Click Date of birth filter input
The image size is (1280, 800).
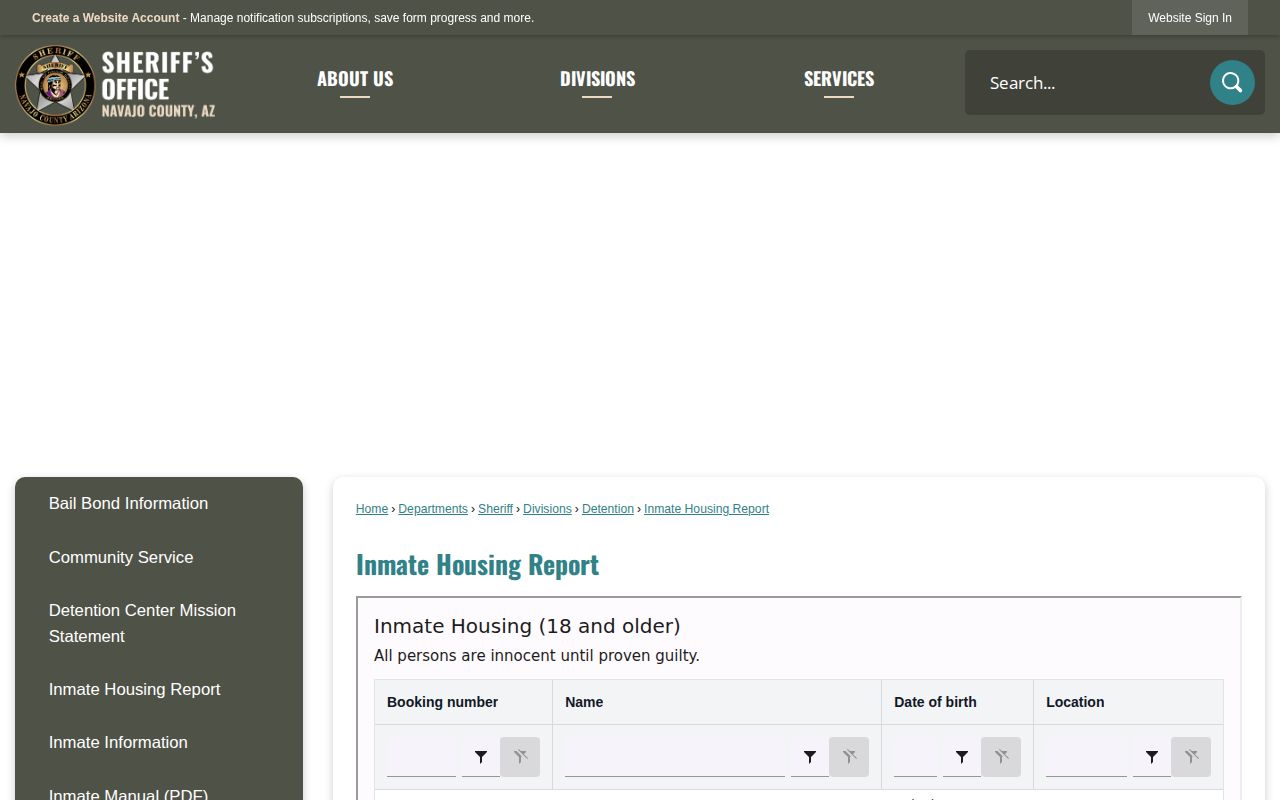click(915, 757)
